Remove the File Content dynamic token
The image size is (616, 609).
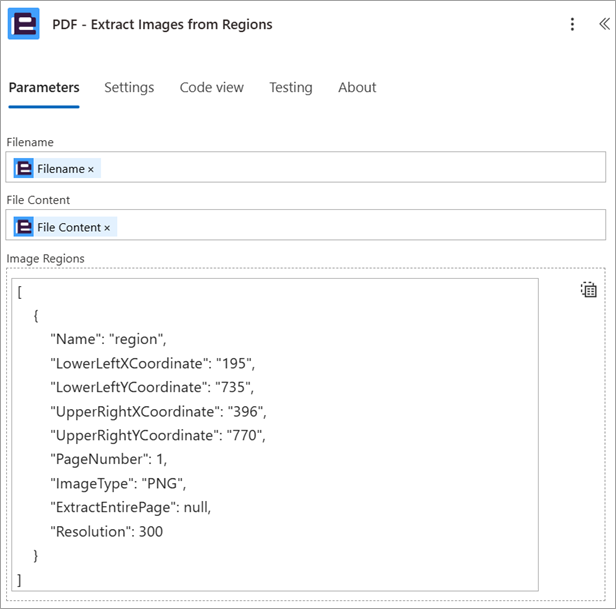point(107,228)
